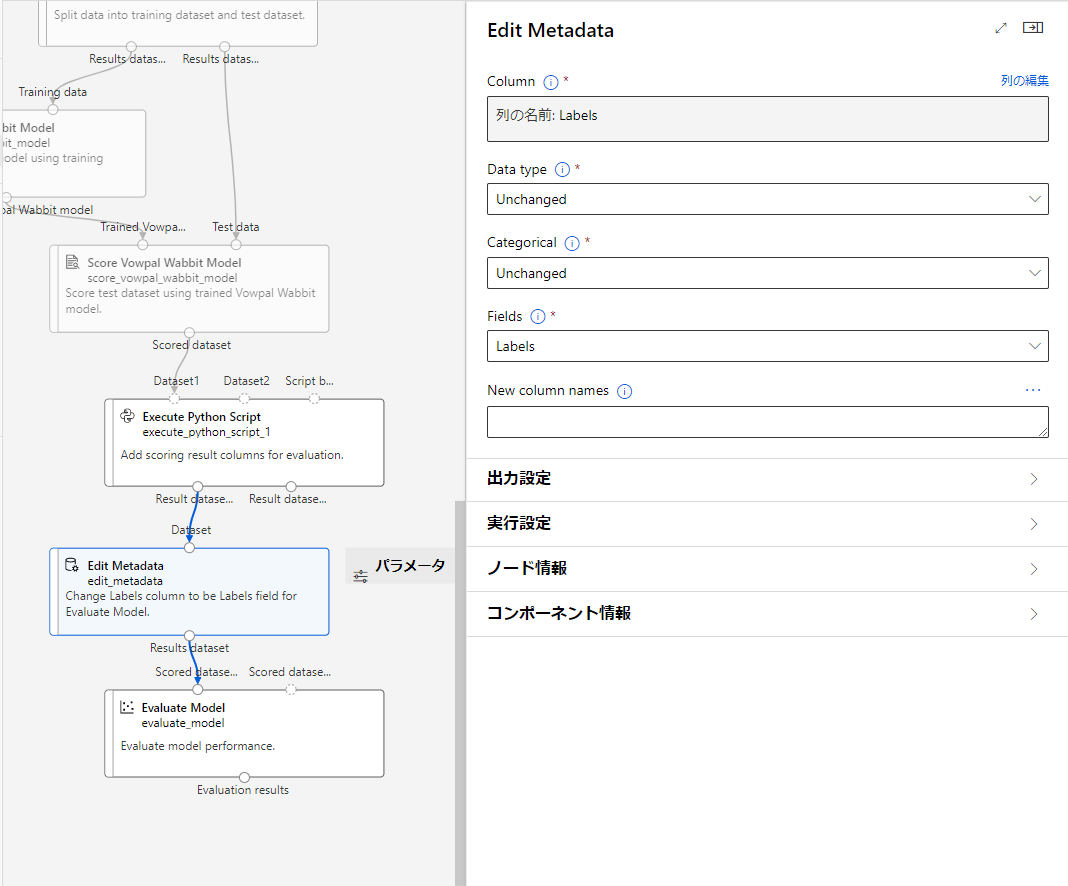
Task: Expand the 実行設定 section
Action: [768, 524]
